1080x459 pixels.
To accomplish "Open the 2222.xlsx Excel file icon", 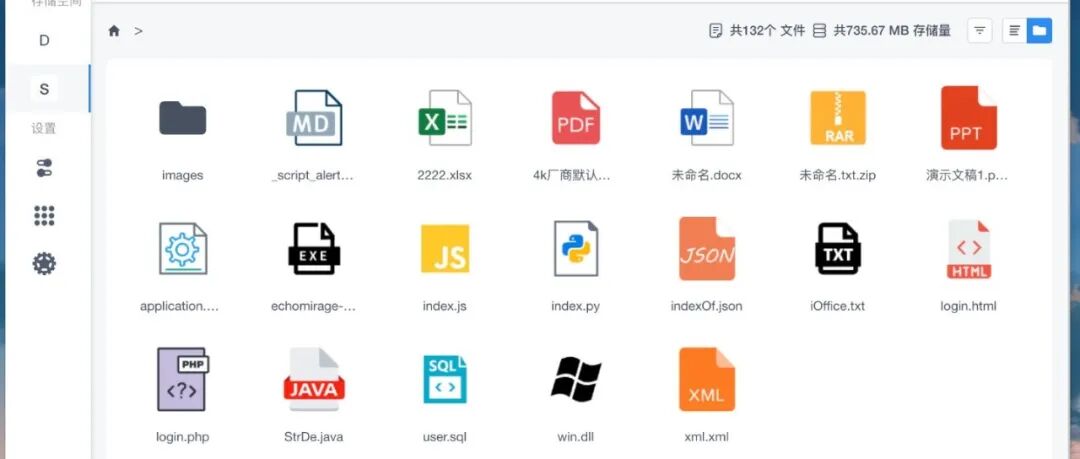I will tap(445, 118).
